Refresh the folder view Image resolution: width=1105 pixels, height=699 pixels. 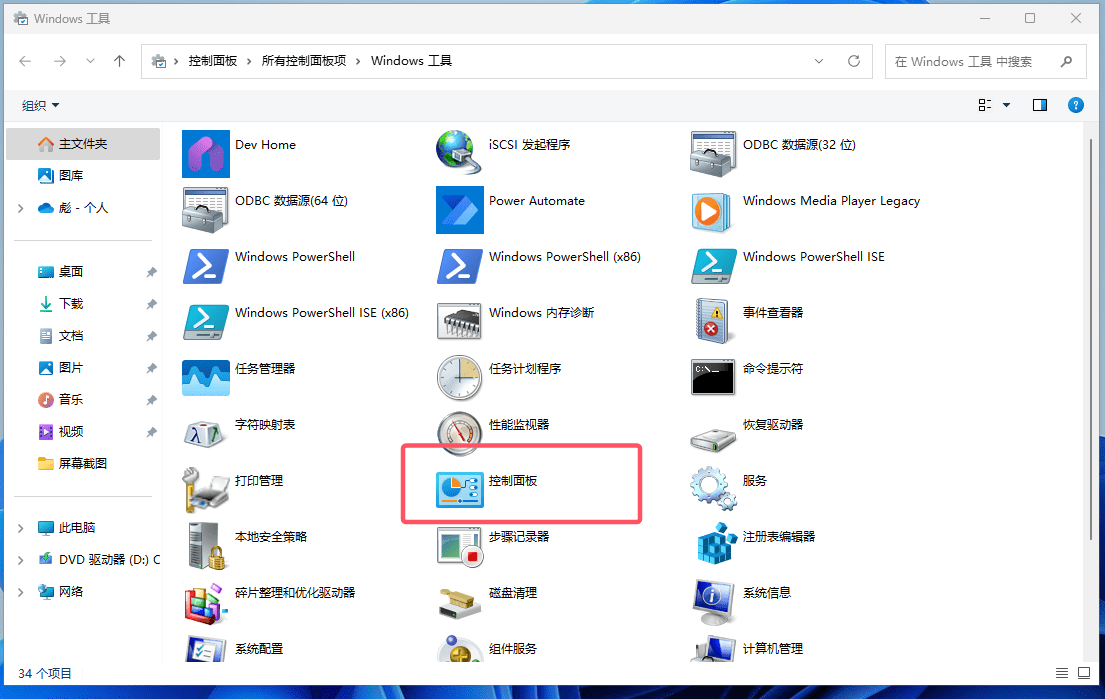click(x=854, y=61)
